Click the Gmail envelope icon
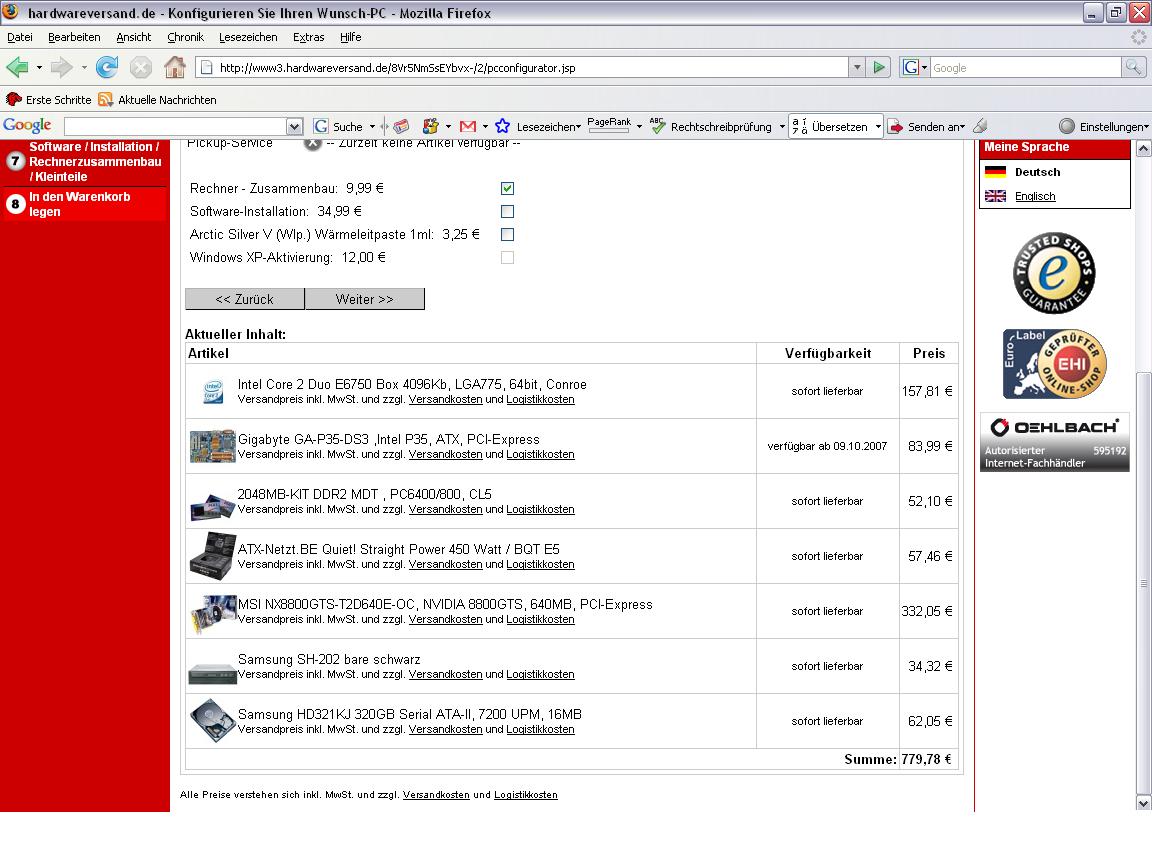 [468, 126]
